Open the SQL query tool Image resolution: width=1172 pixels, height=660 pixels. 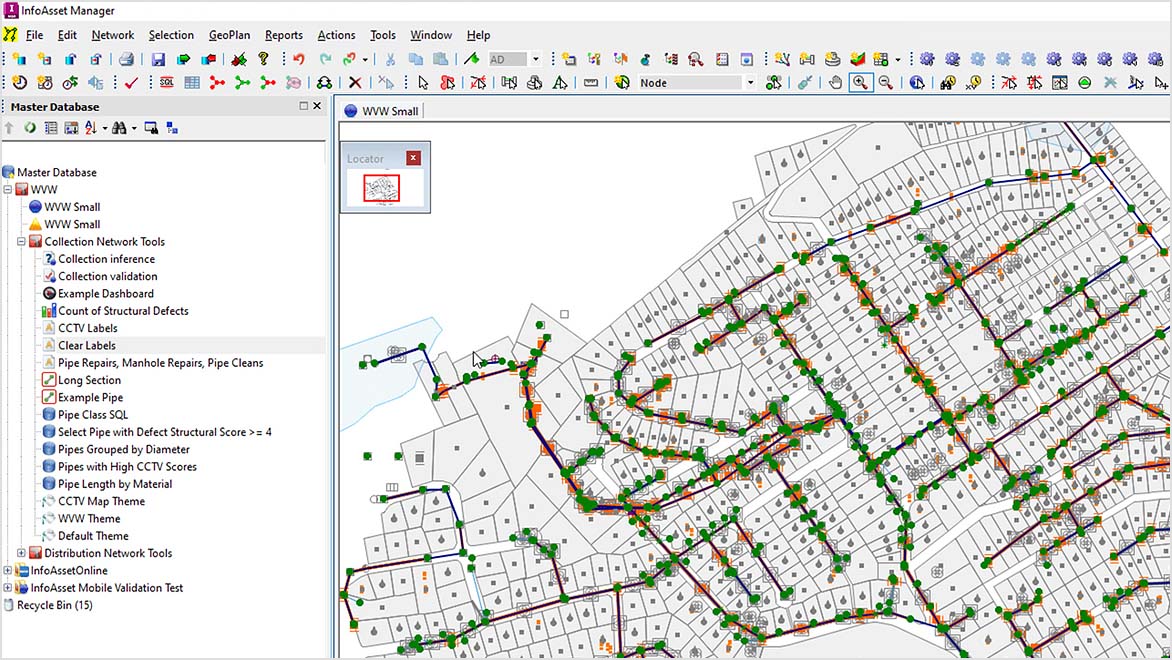pyautogui.click(x=167, y=83)
